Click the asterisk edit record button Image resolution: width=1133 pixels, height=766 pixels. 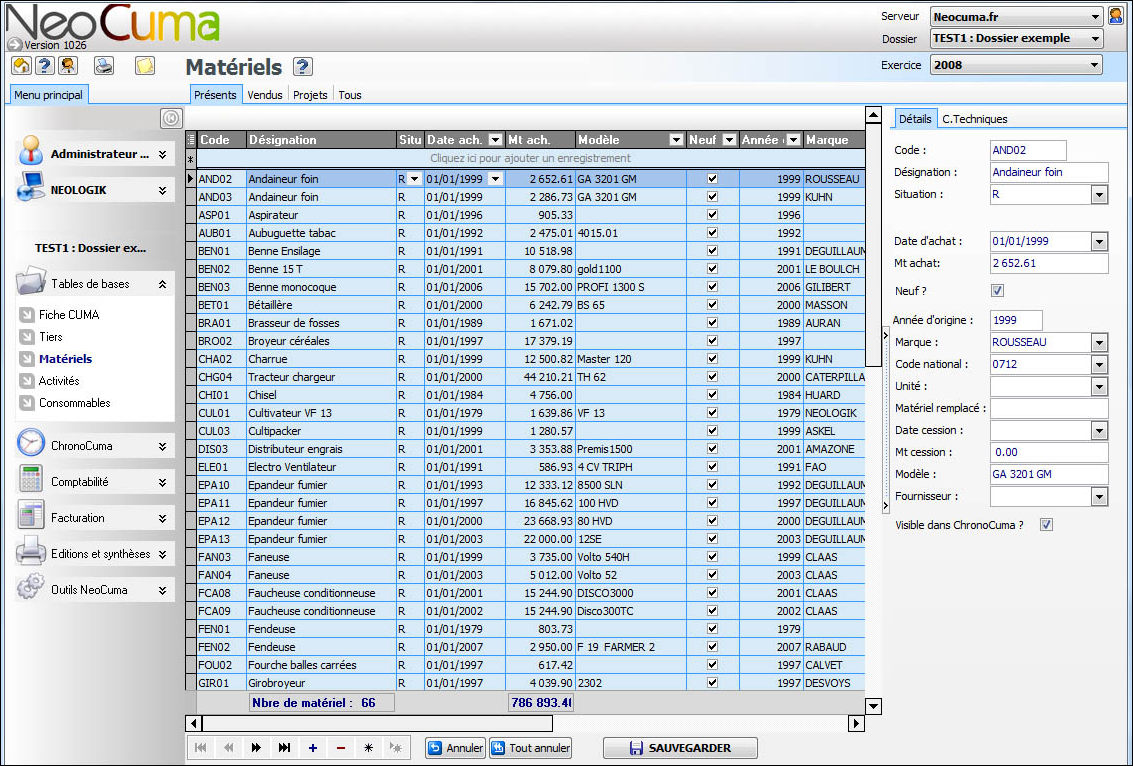pyautogui.click(x=369, y=748)
